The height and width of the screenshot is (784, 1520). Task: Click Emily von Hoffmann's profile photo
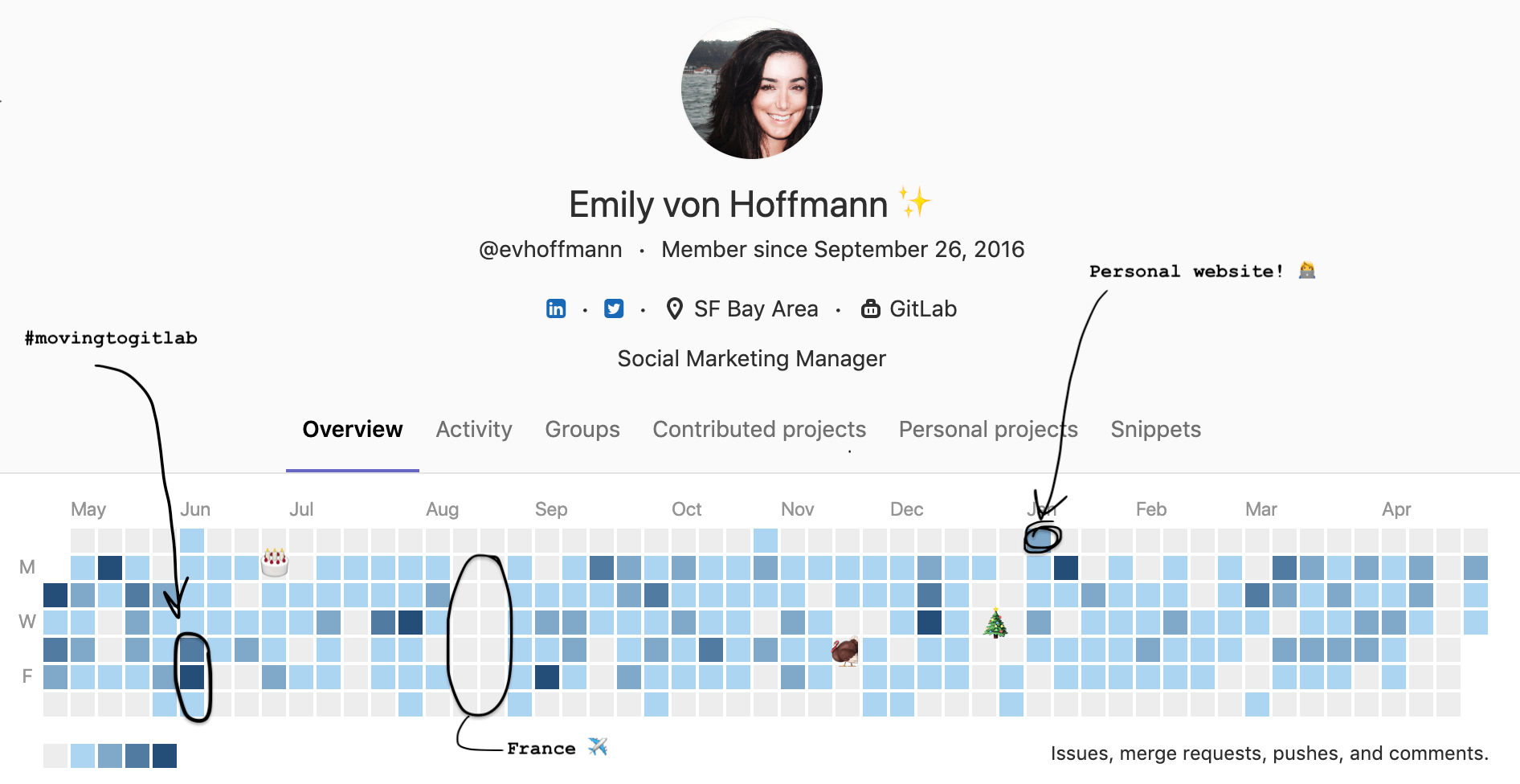click(752, 88)
